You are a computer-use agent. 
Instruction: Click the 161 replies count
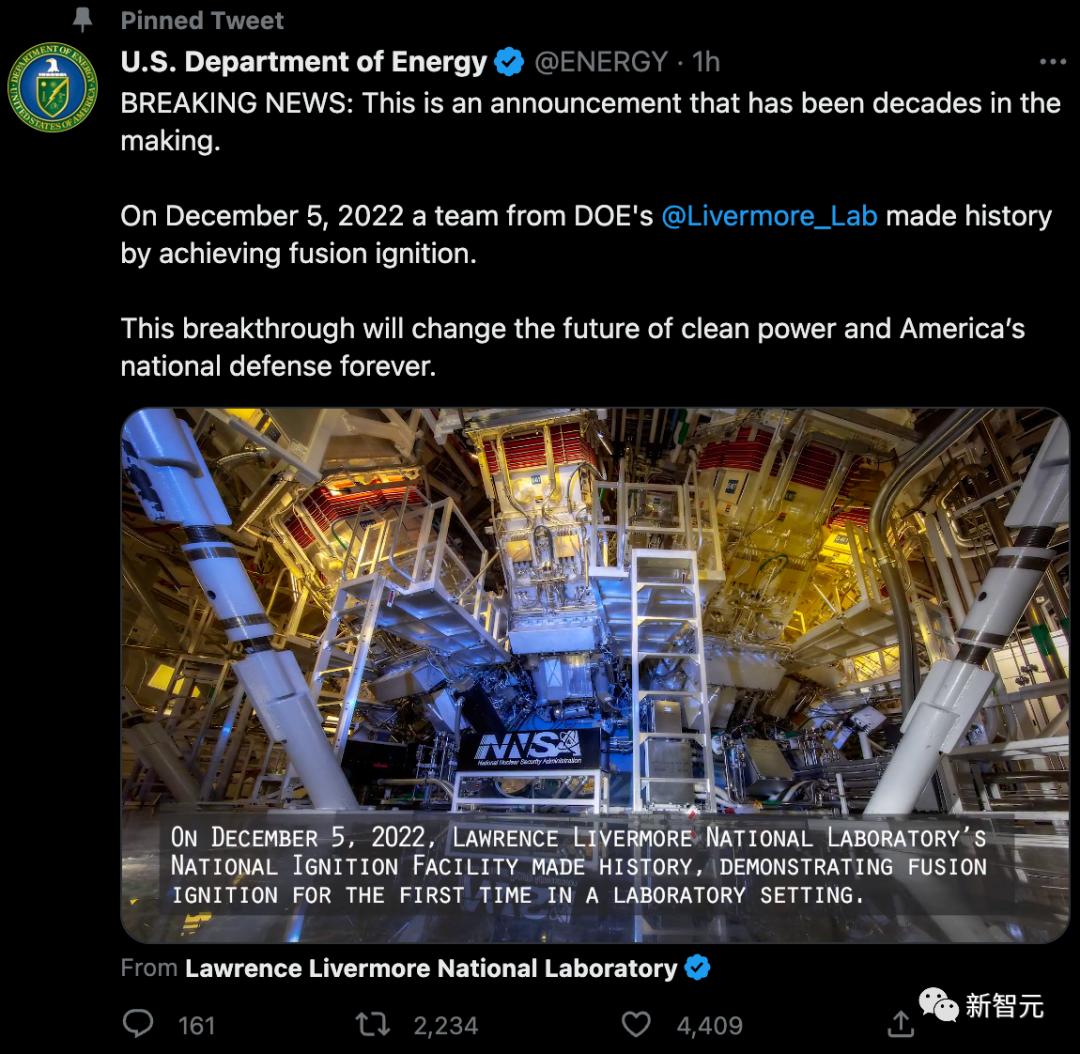pos(196,1026)
